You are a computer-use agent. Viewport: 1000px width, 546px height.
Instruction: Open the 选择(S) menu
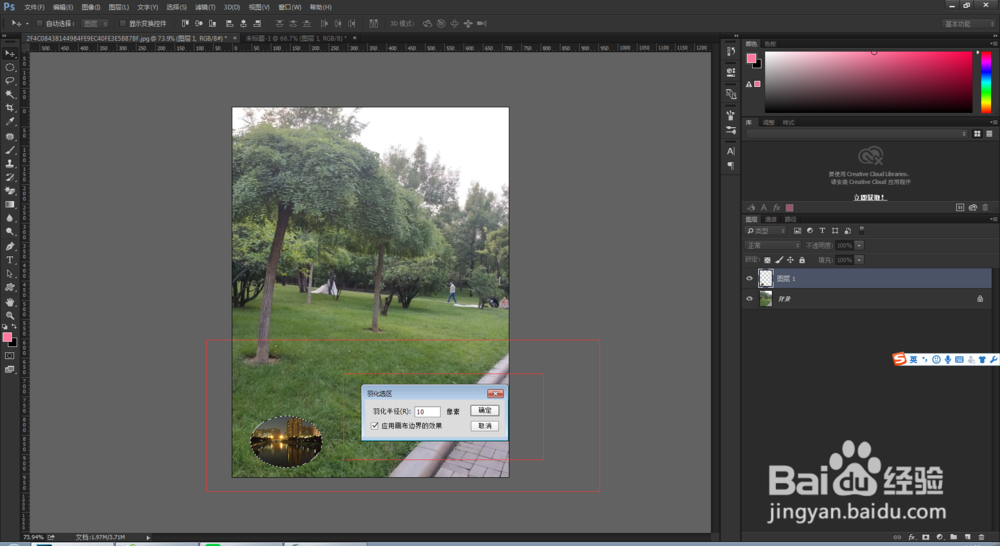pos(176,7)
